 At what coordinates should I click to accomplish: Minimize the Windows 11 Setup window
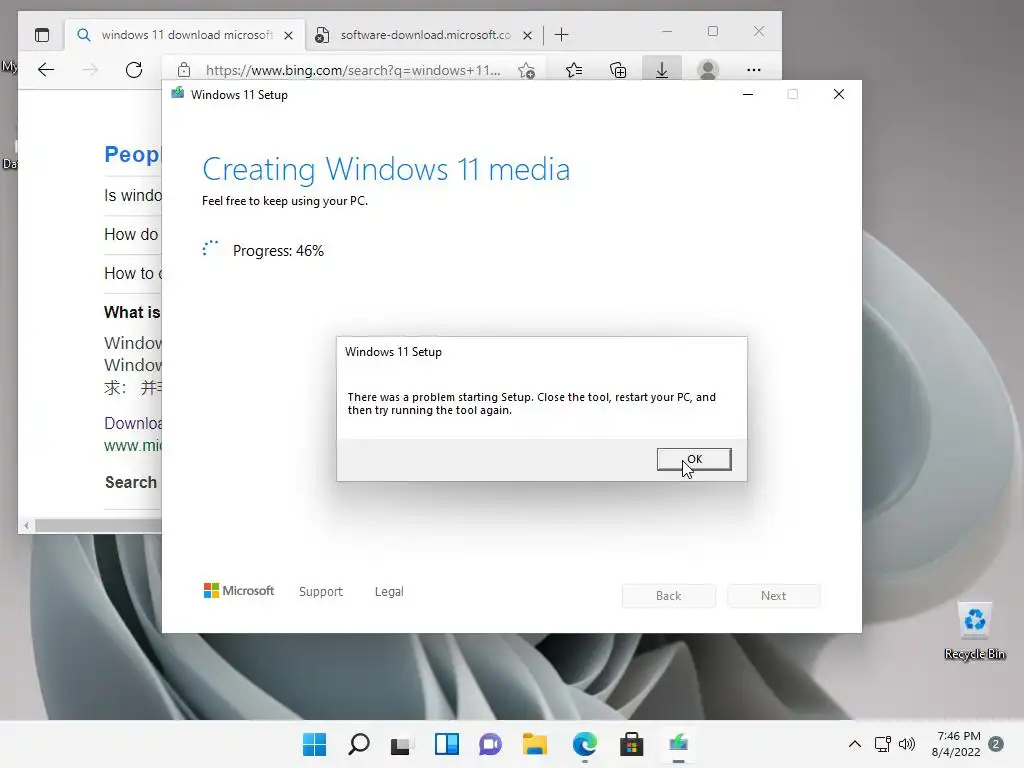point(748,95)
